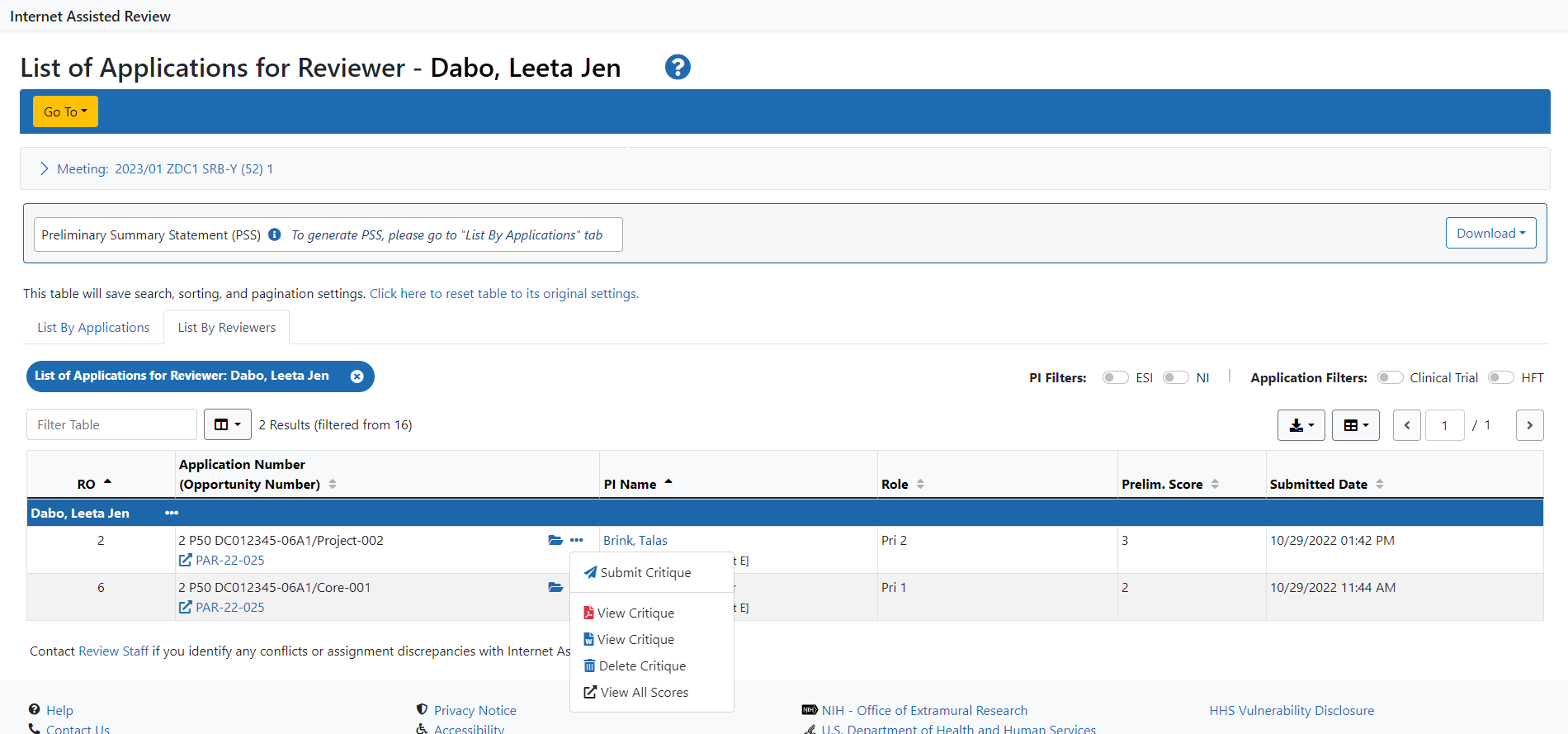The height and width of the screenshot is (734, 1568).
Task: Click three-dot actions icon for Project-002
Action: point(577,540)
